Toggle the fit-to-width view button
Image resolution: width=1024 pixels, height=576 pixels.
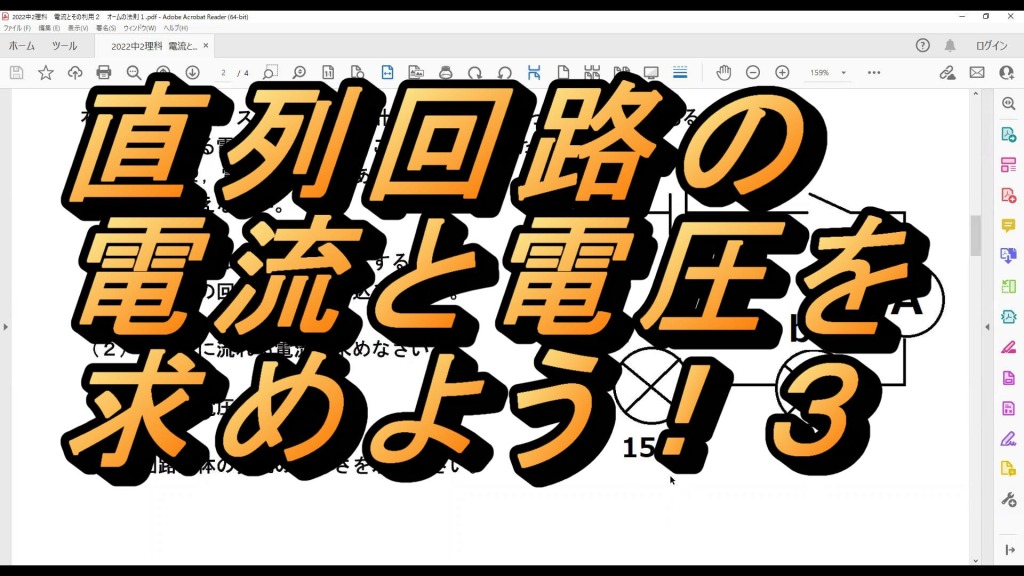[x=387, y=73]
